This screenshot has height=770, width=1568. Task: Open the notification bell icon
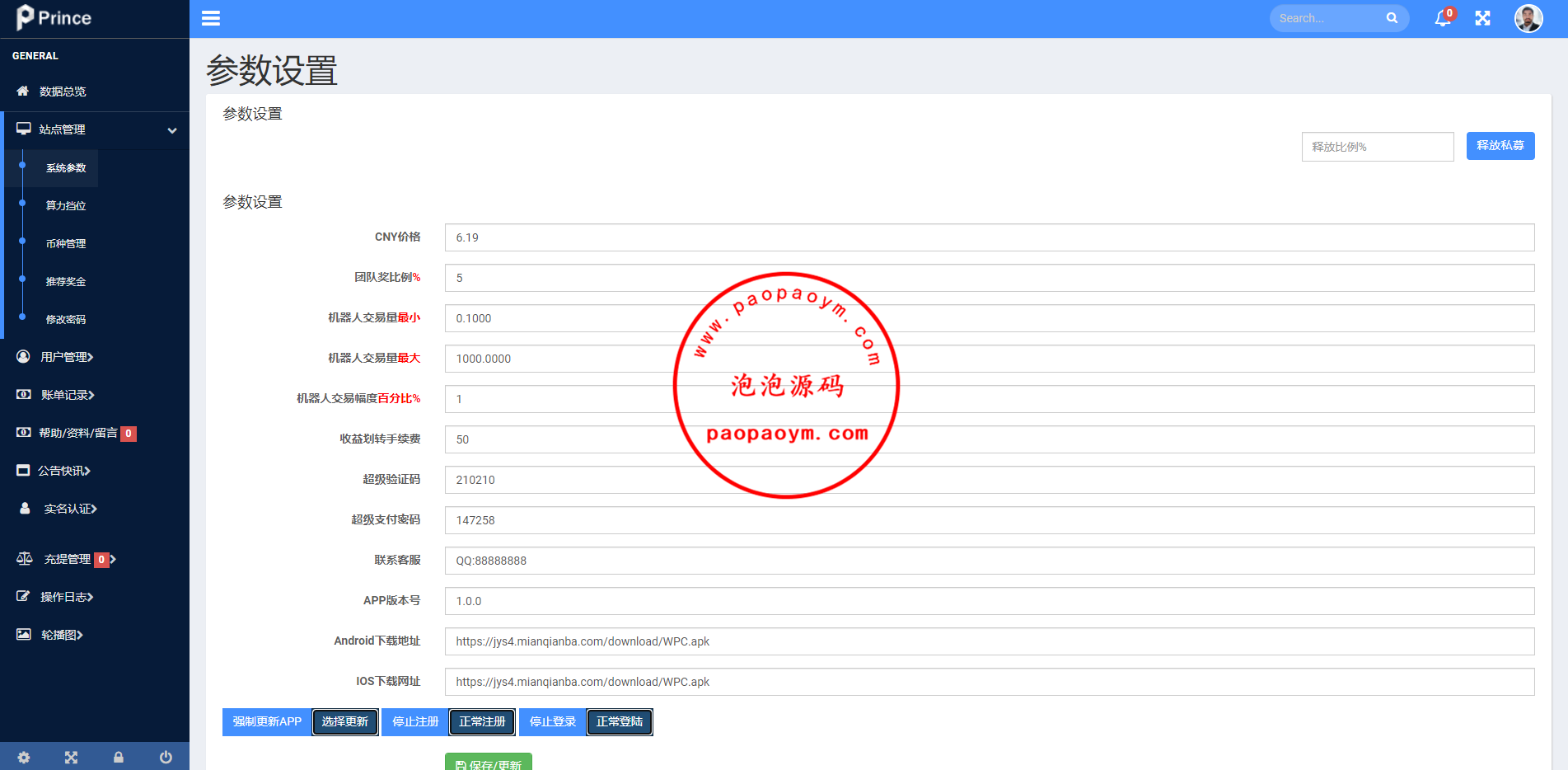click(x=1443, y=18)
